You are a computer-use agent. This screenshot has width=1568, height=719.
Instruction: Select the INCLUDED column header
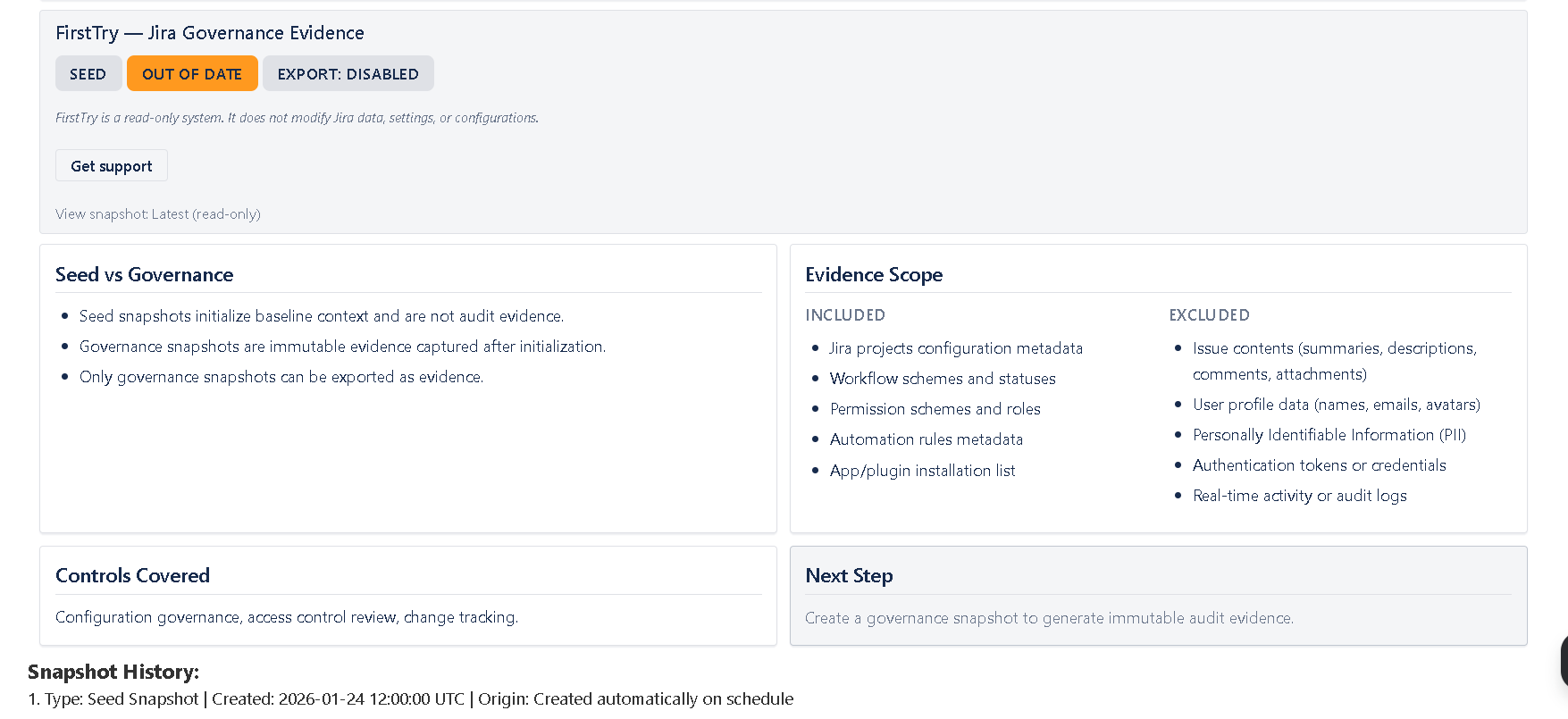[x=845, y=314]
